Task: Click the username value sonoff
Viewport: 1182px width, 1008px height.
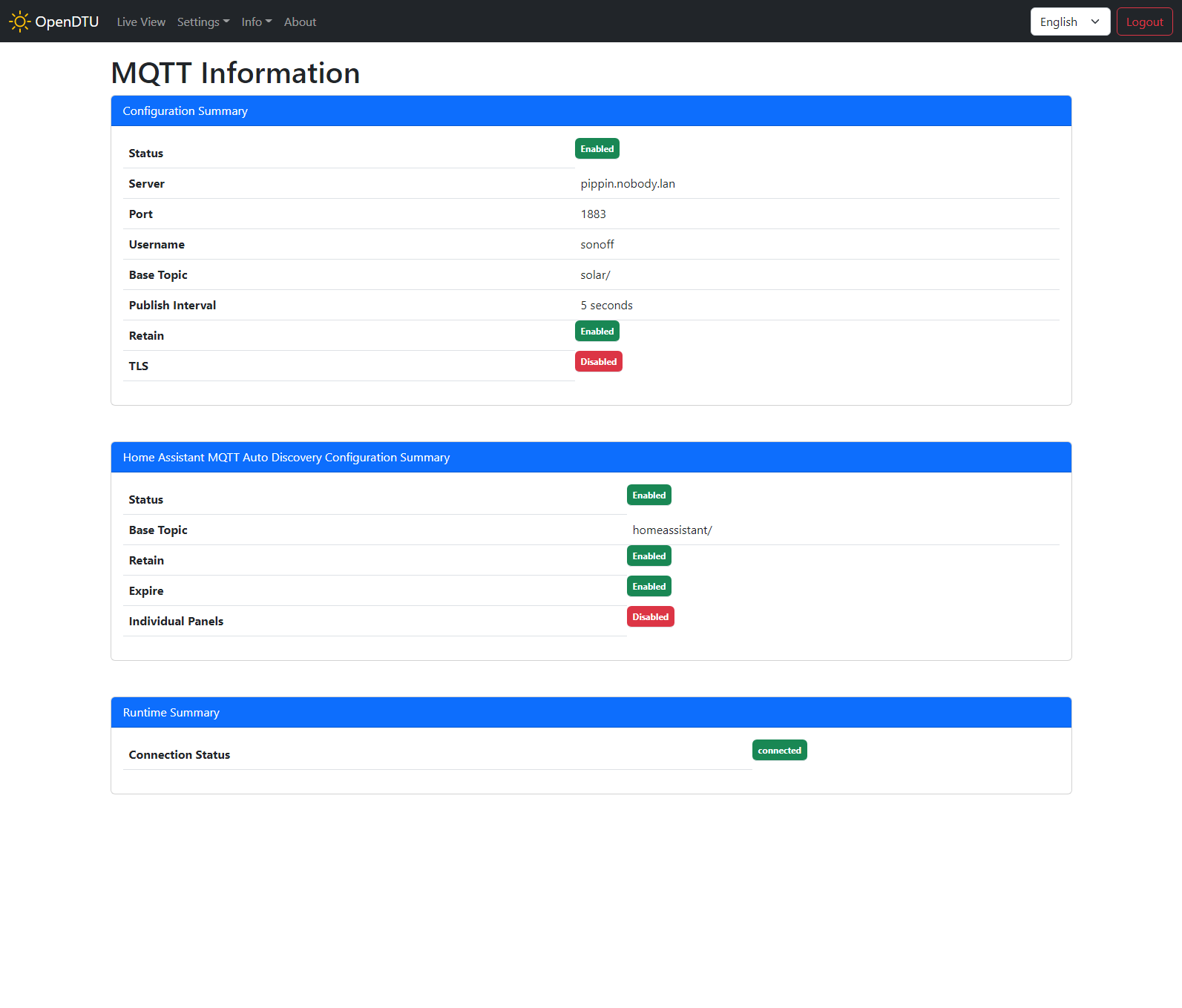Action: click(597, 245)
